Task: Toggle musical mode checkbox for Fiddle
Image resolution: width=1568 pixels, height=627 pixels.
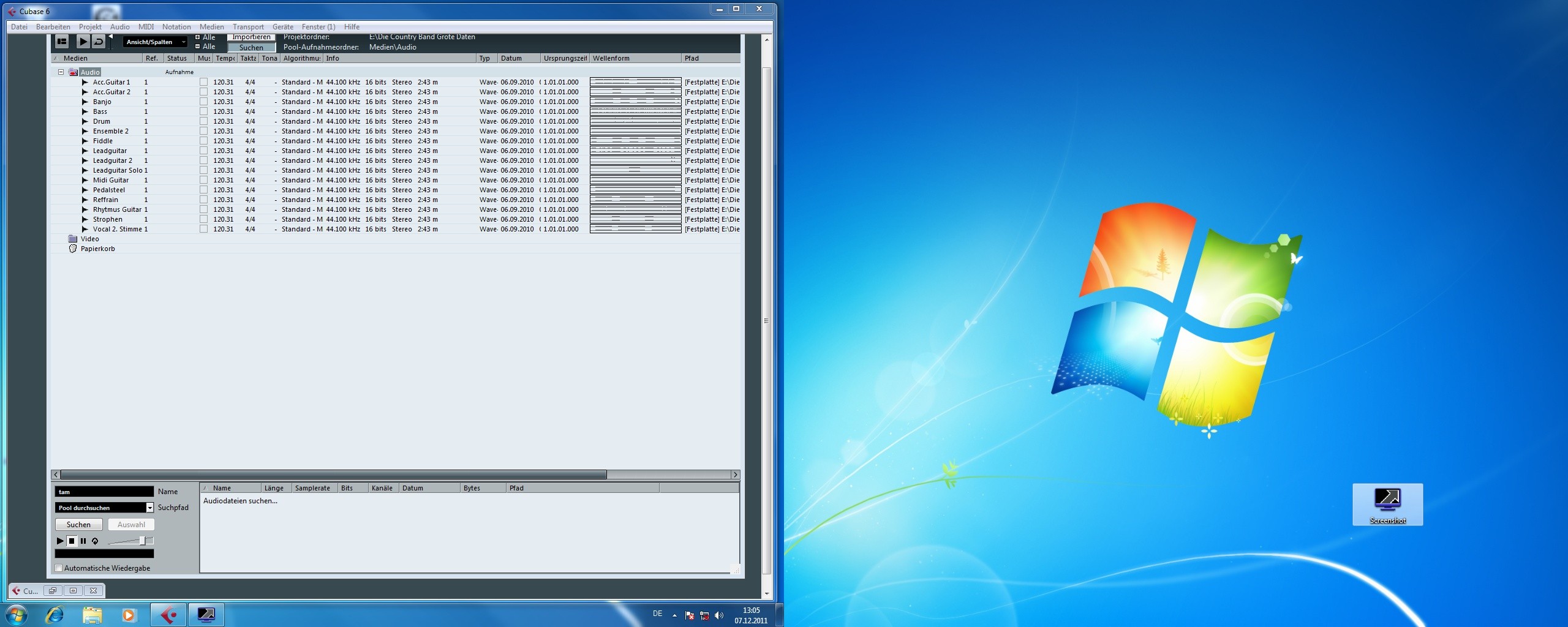Action: pyautogui.click(x=203, y=141)
